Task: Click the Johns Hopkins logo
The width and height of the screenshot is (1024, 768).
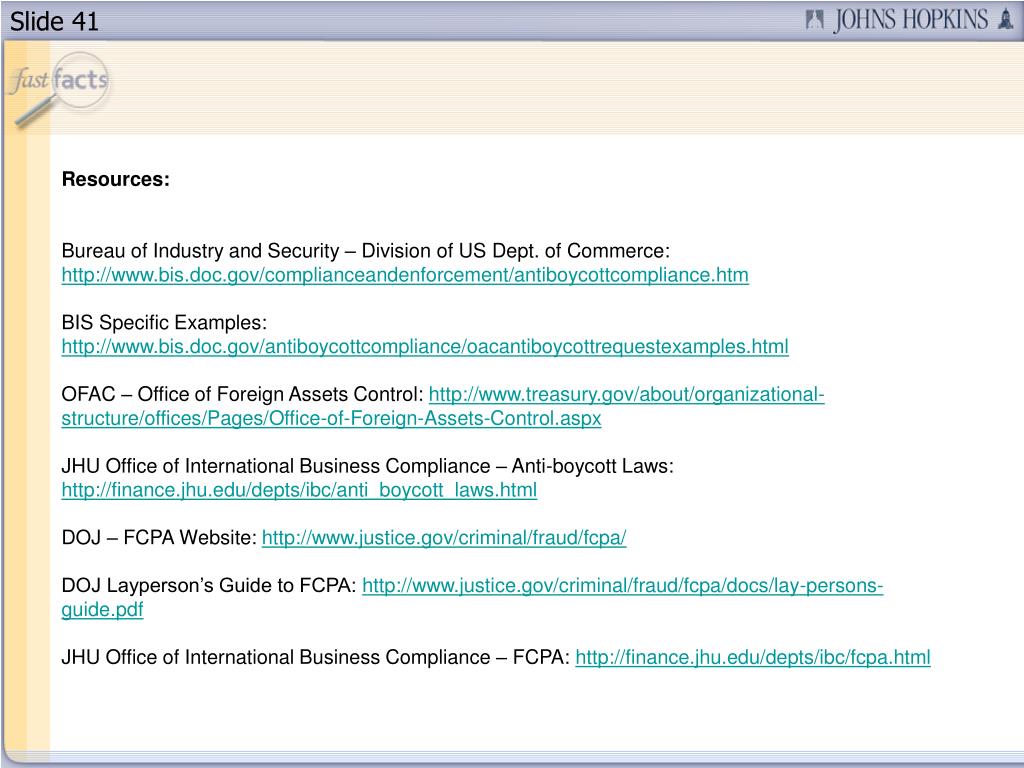Action: 909,20
